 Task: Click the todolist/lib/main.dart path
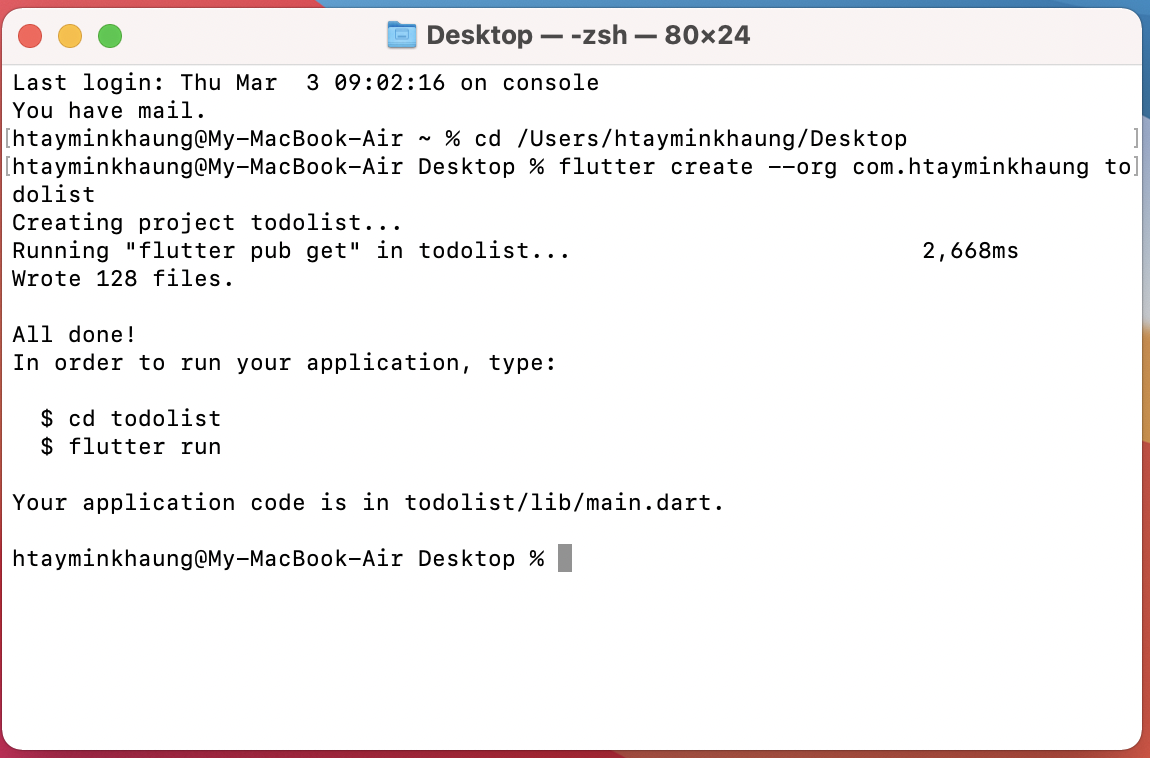[564, 503]
